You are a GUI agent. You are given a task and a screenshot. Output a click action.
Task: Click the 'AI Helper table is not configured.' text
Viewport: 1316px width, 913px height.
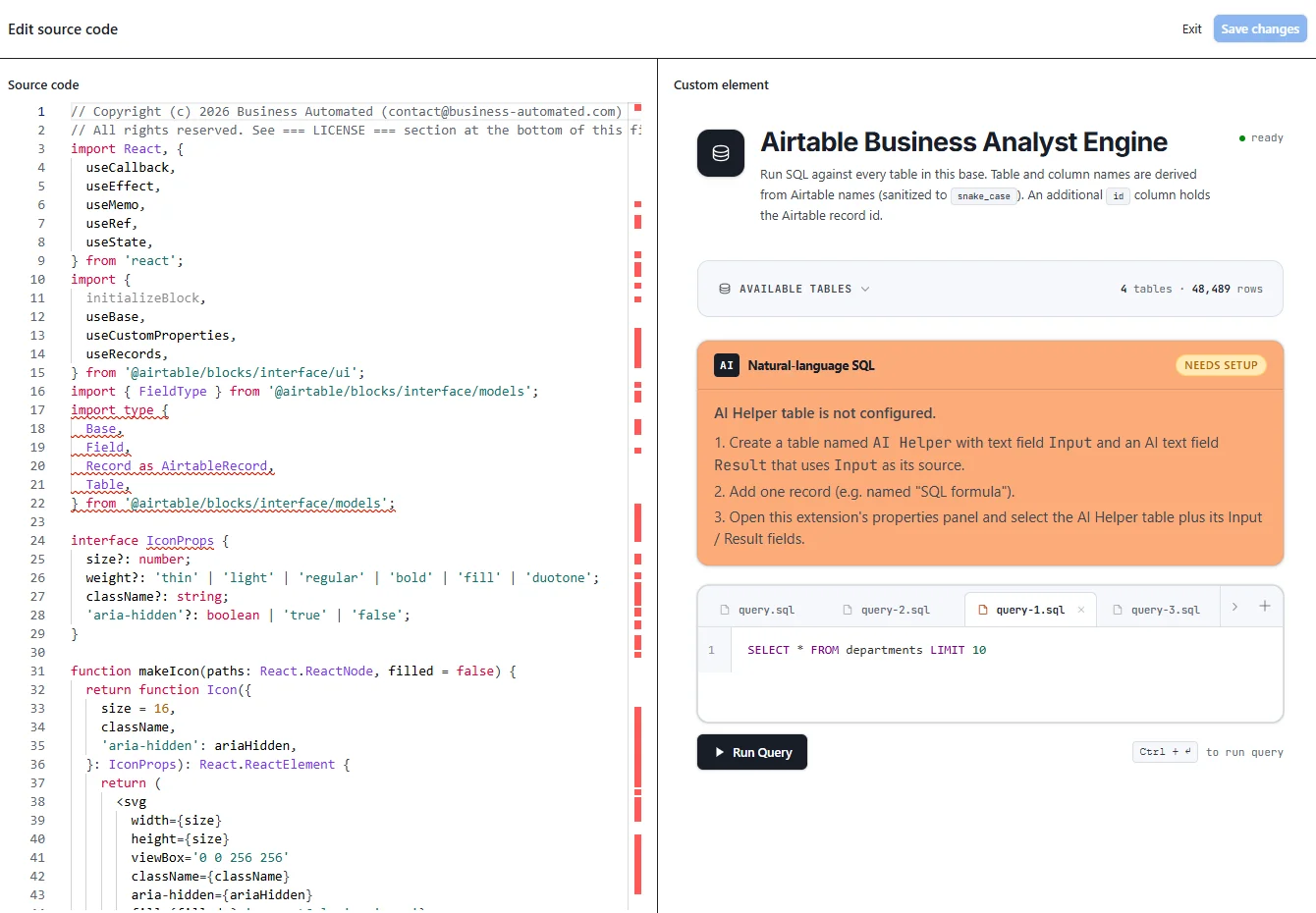[825, 413]
